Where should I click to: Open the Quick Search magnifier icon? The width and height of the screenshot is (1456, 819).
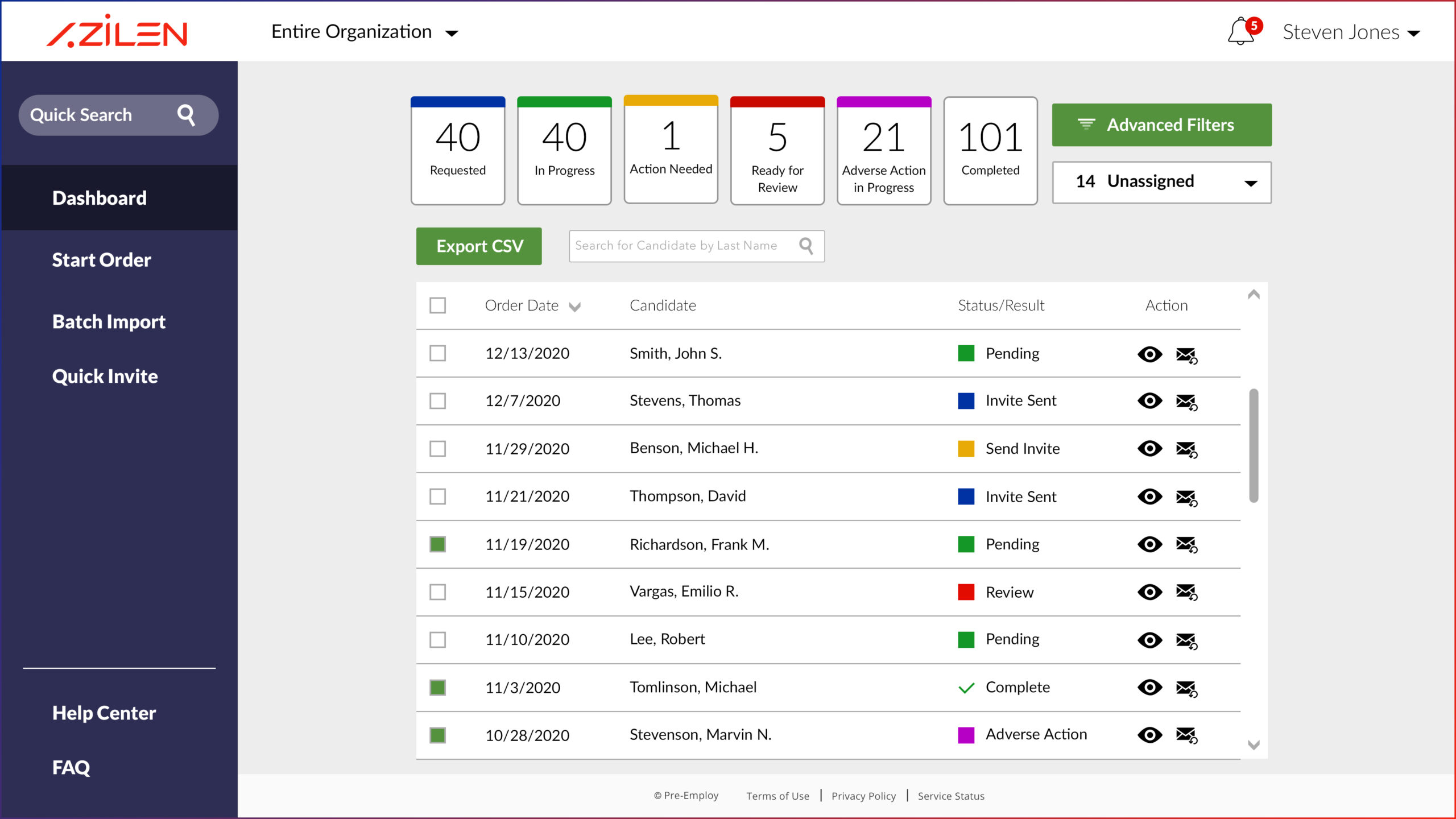tap(187, 114)
